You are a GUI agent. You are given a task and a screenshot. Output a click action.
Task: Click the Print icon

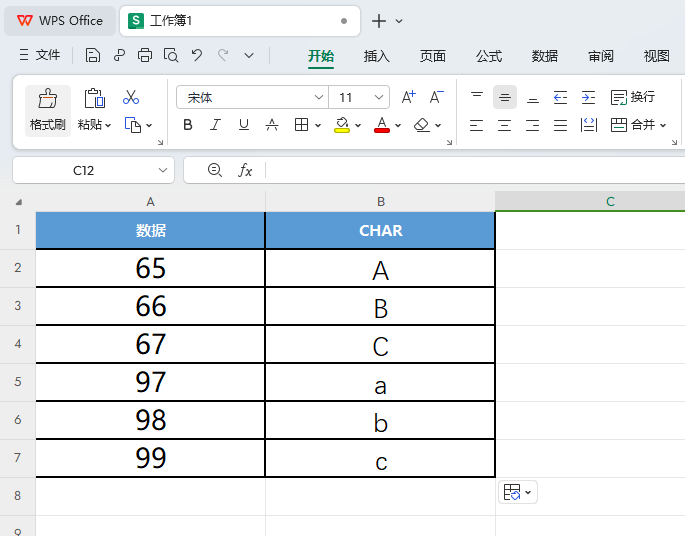(x=145, y=55)
